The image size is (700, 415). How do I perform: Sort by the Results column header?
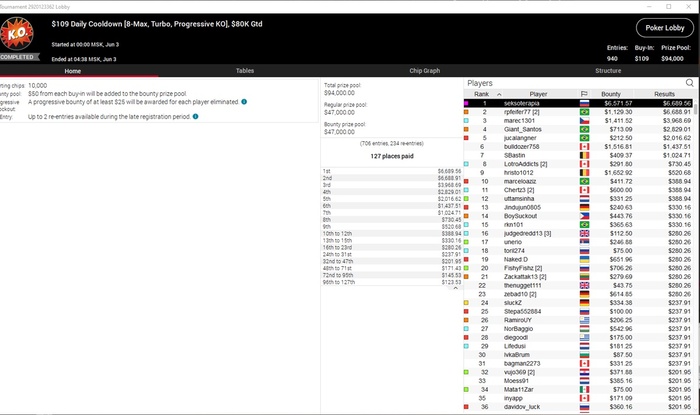pos(664,94)
